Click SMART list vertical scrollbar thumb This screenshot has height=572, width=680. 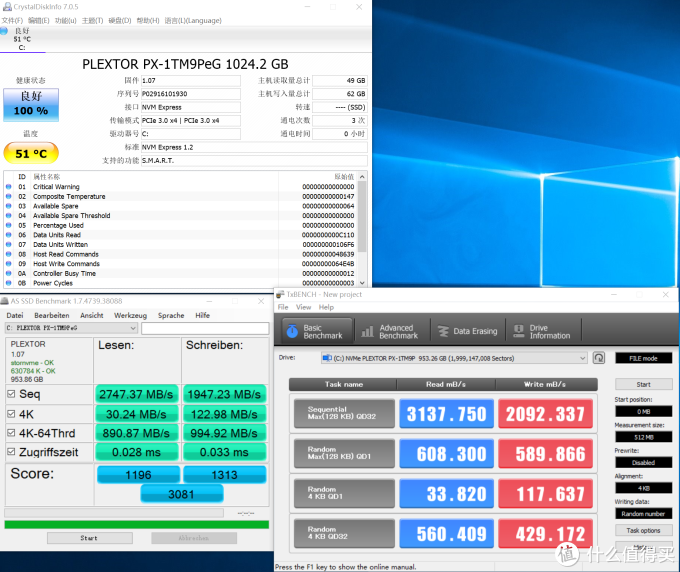[x=362, y=217]
